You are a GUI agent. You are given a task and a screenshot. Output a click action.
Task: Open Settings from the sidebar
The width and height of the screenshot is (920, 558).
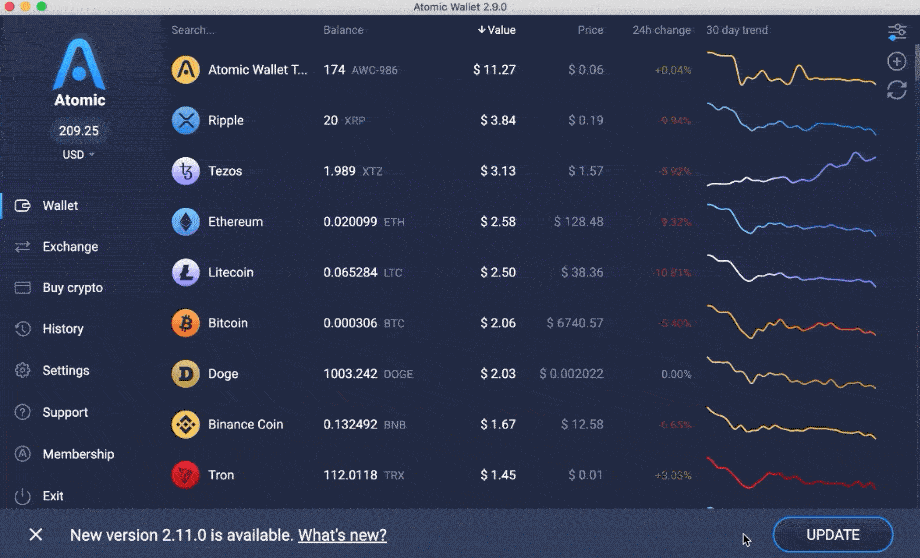(66, 370)
